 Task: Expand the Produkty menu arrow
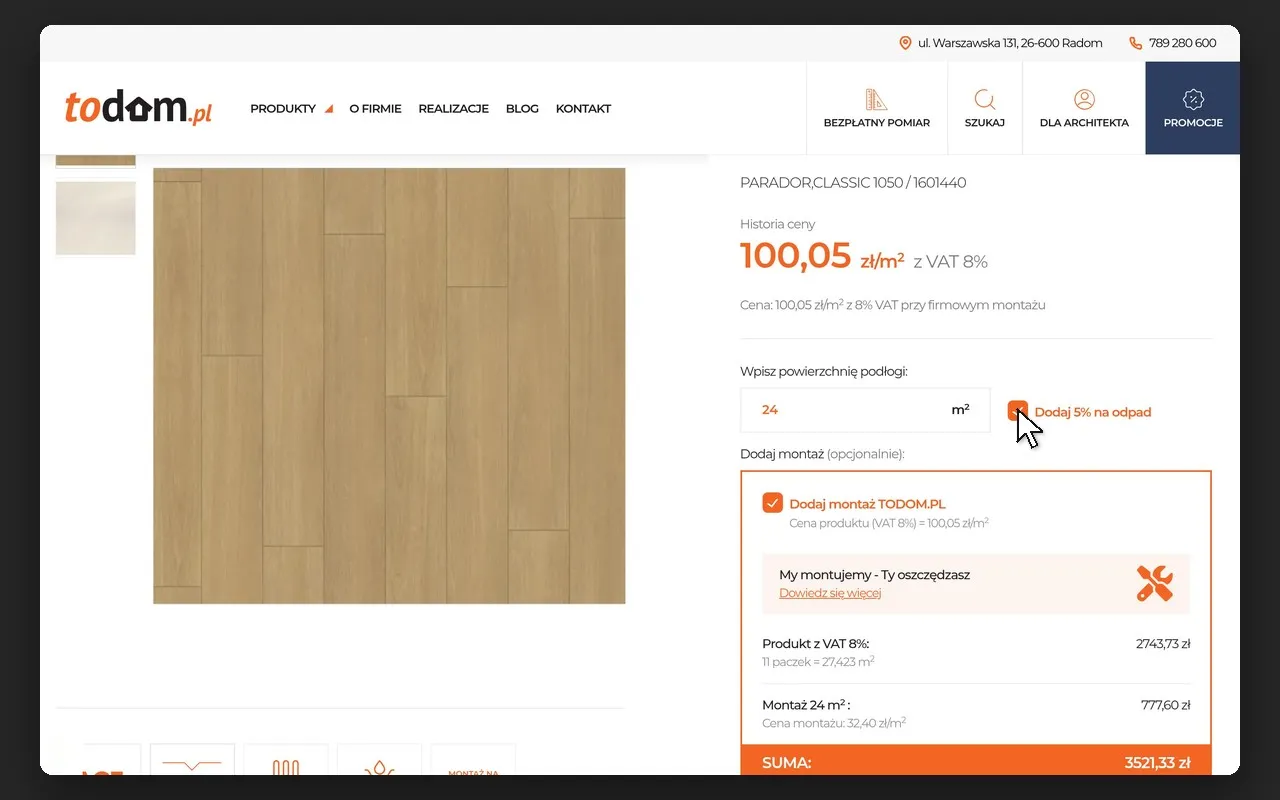[328, 109]
